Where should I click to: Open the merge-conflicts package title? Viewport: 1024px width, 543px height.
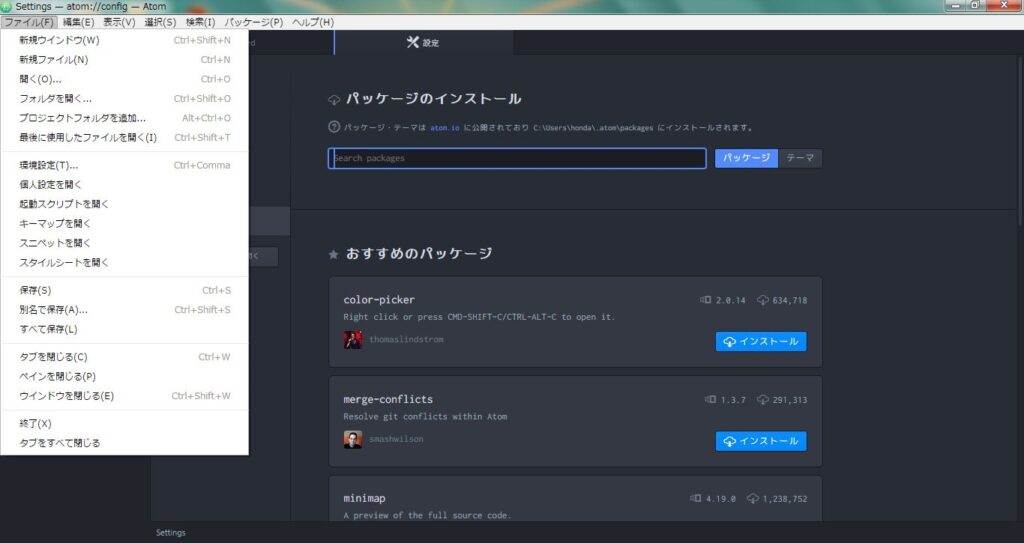tap(388, 399)
